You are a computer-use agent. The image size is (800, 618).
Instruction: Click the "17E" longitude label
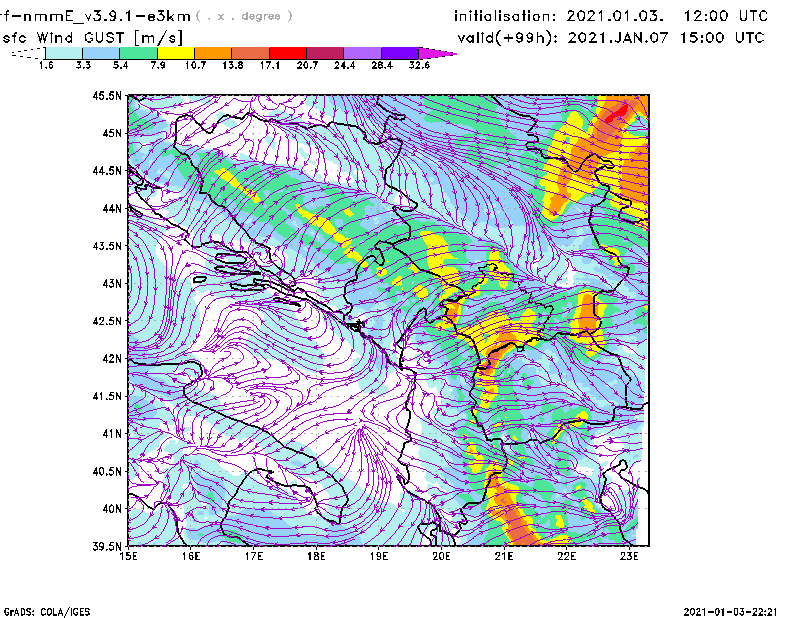pyautogui.click(x=254, y=556)
